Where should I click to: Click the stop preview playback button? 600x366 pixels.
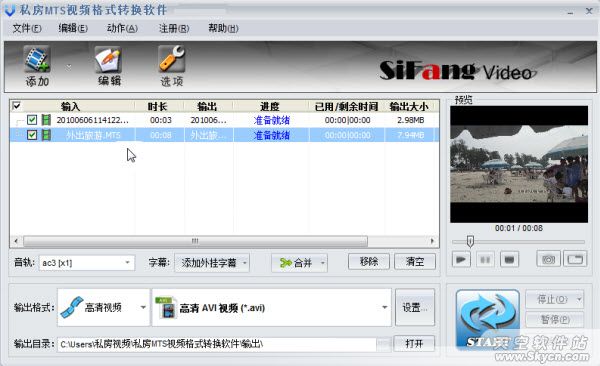[x=509, y=260]
